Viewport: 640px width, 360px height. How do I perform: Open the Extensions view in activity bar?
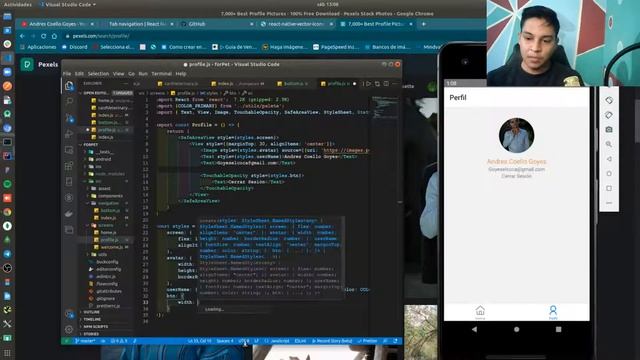pyautogui.click(x=69, y=166)
